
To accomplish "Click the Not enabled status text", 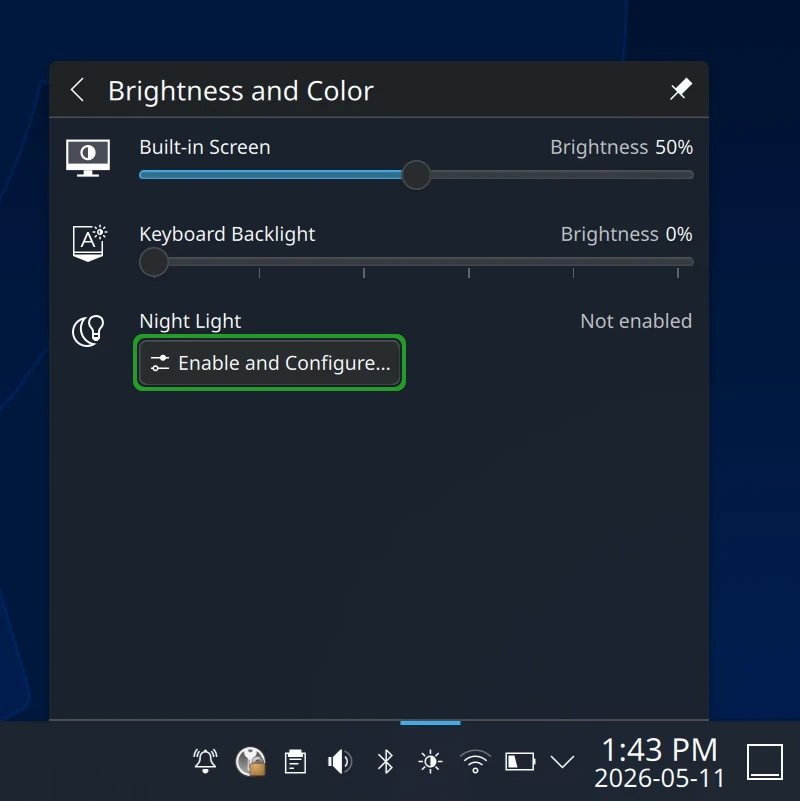I will pos(636,321).
